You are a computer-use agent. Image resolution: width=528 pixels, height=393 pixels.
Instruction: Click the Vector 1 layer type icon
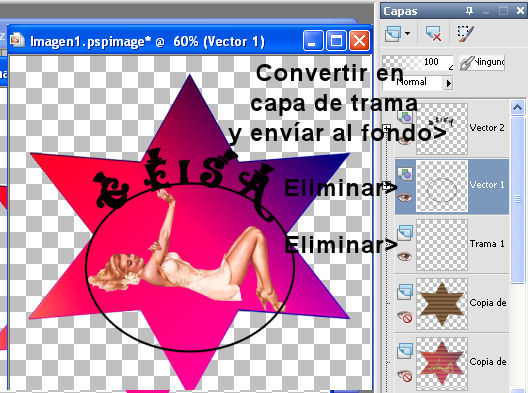[x=405, y=174]
